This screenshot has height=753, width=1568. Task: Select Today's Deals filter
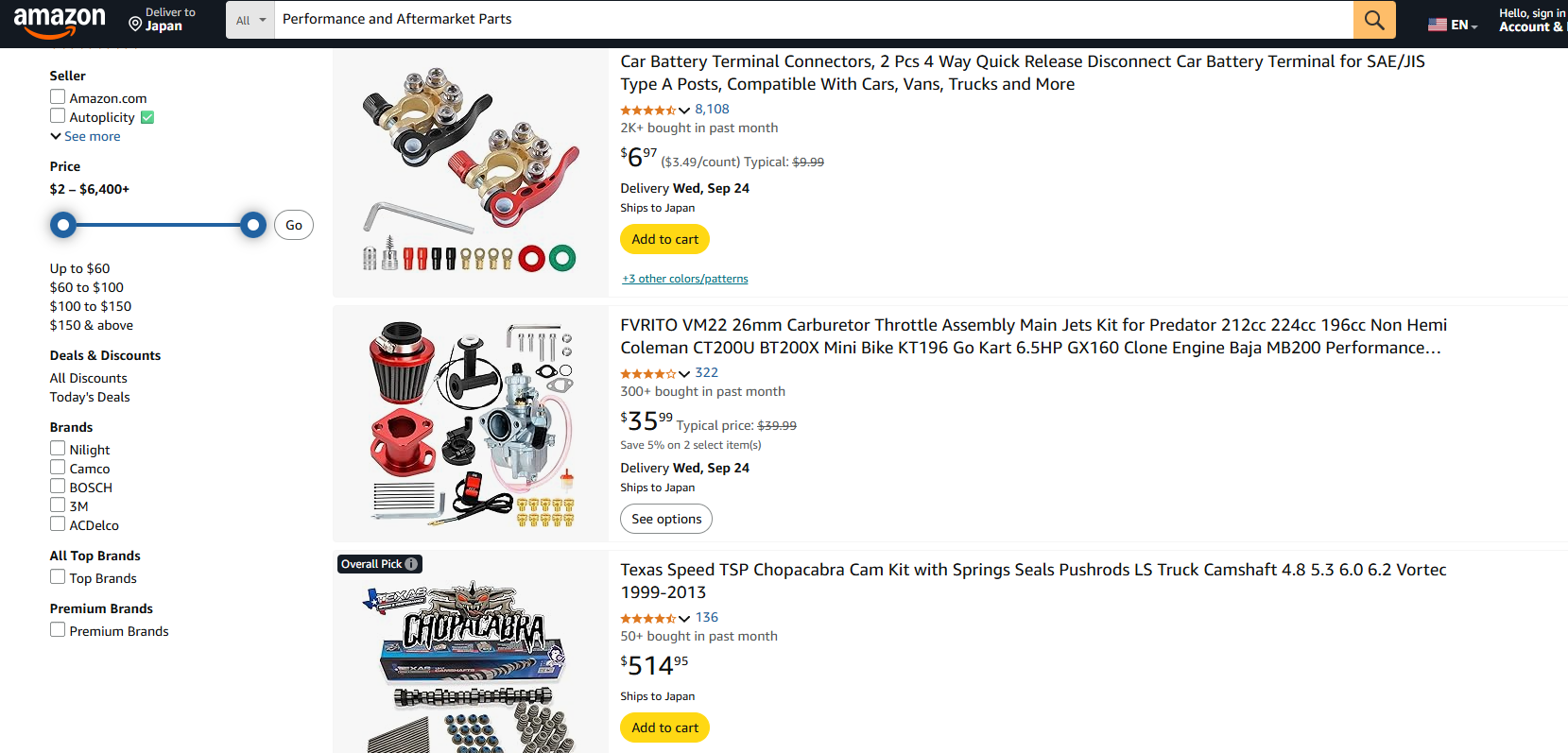point(90,397)
